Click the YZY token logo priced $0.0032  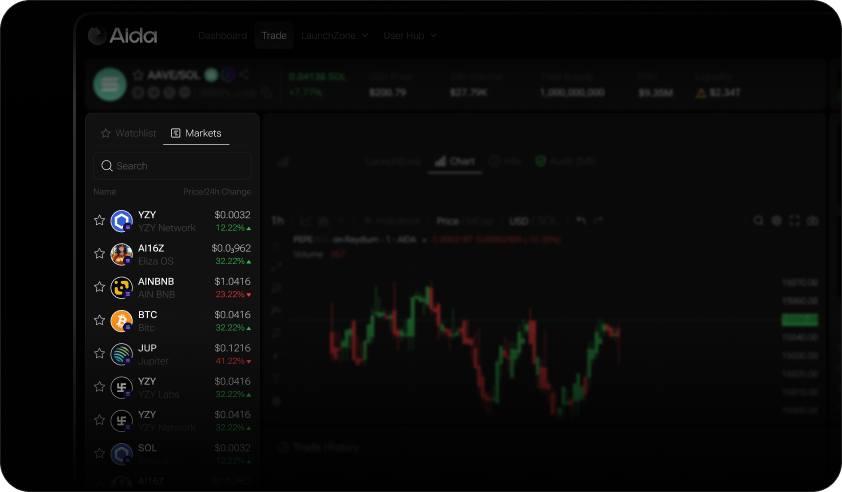[x=121, y=221]
